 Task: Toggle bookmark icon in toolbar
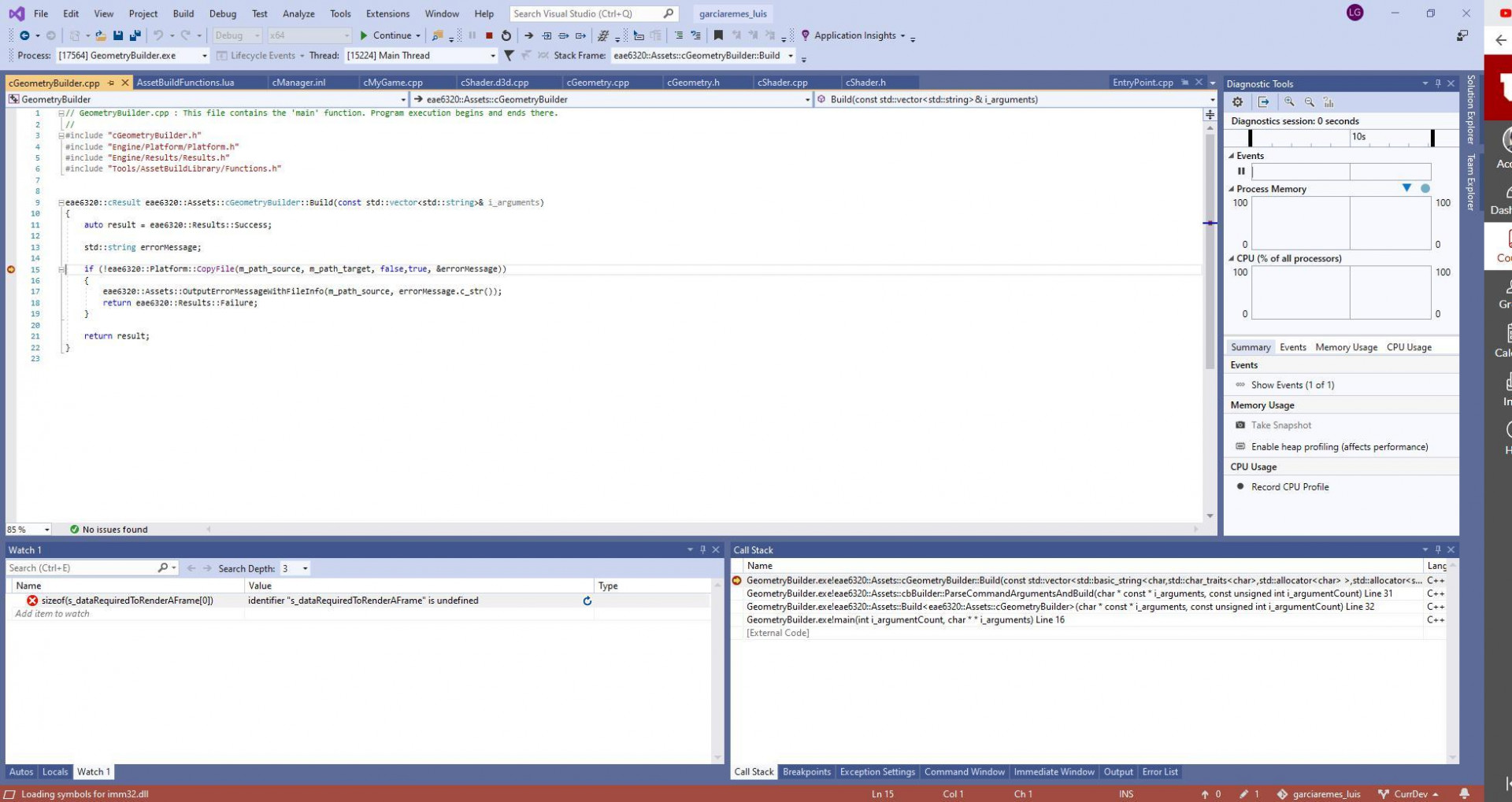click(x=718, y=35)
